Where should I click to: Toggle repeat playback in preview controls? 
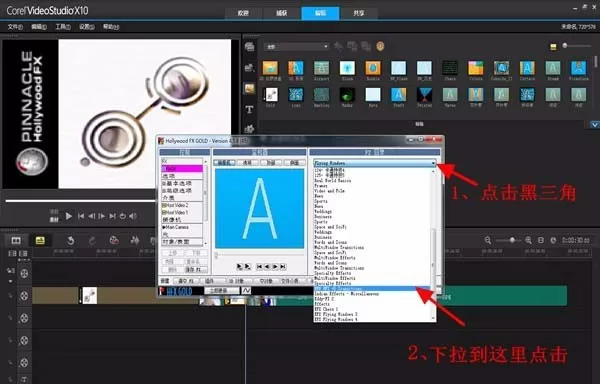122,216
